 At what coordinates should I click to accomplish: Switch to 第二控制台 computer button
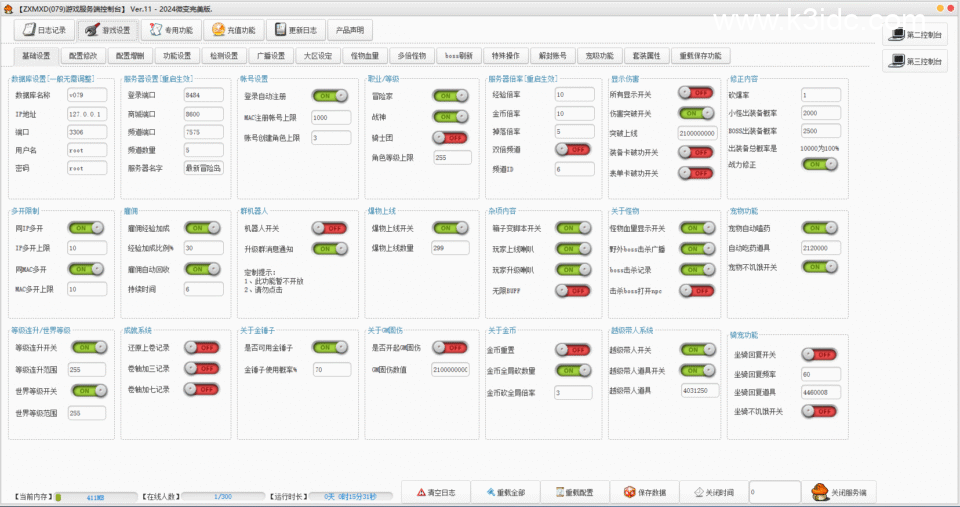click(917, 35)
